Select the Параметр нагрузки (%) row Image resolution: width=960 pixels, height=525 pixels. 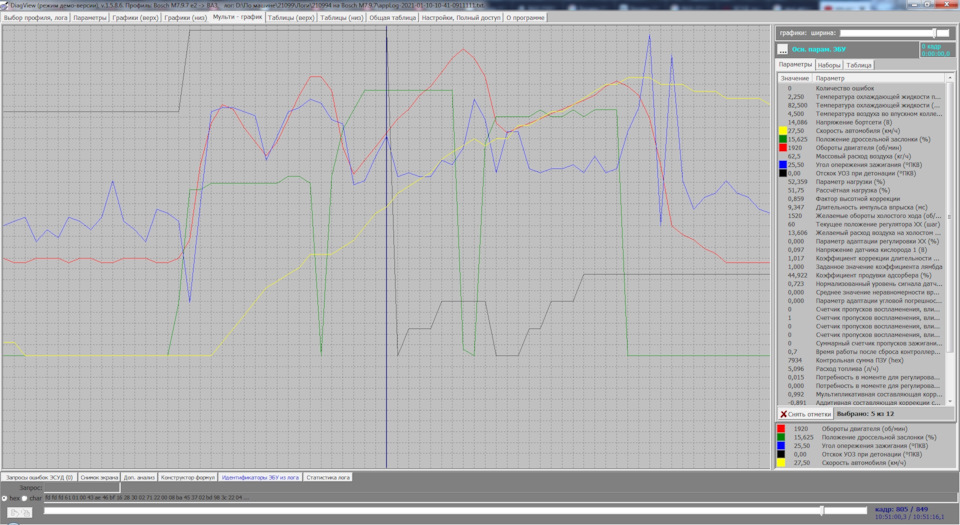pos(862,182)
